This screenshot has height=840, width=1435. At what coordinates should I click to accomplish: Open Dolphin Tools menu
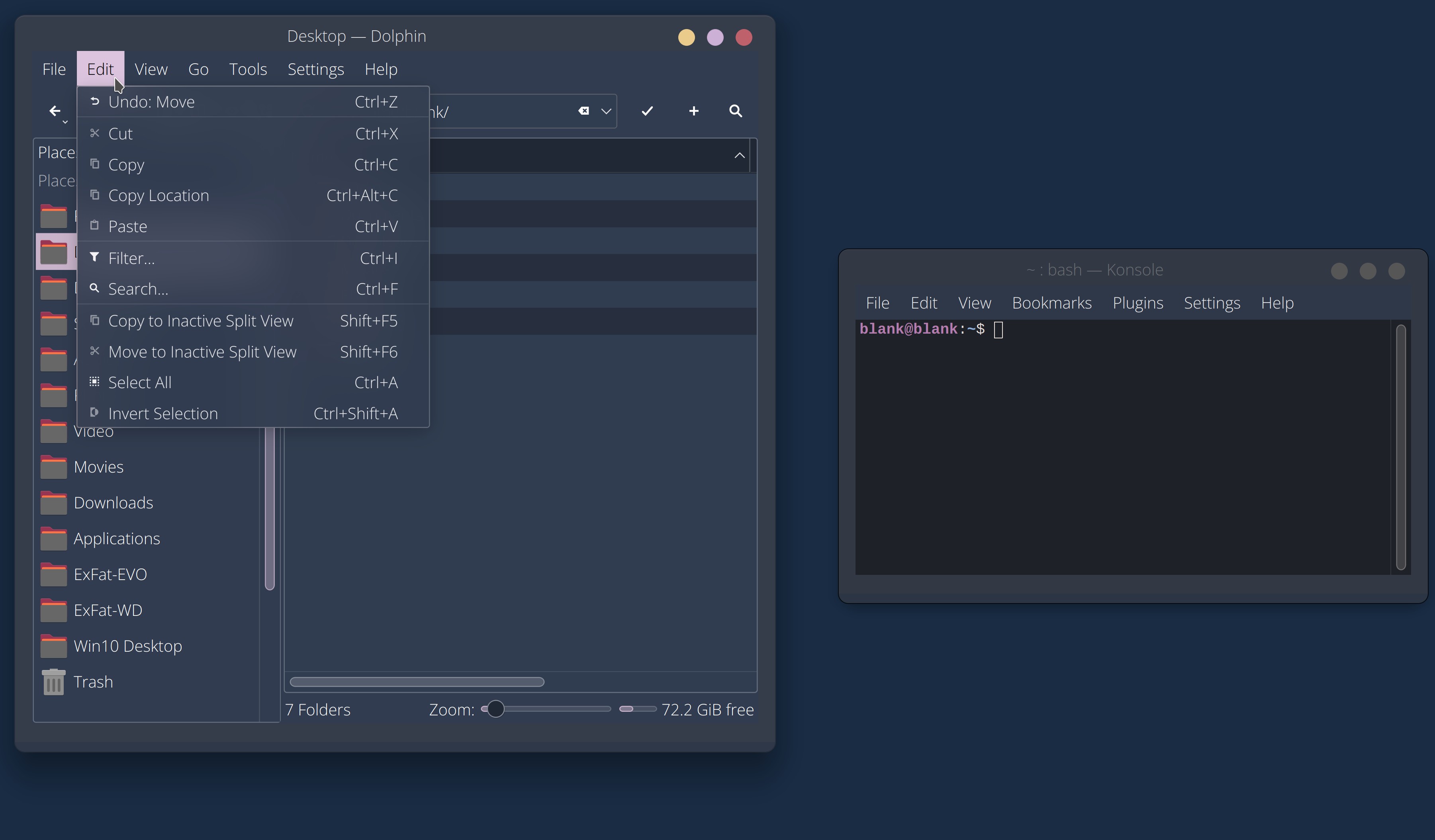[248, 69]
